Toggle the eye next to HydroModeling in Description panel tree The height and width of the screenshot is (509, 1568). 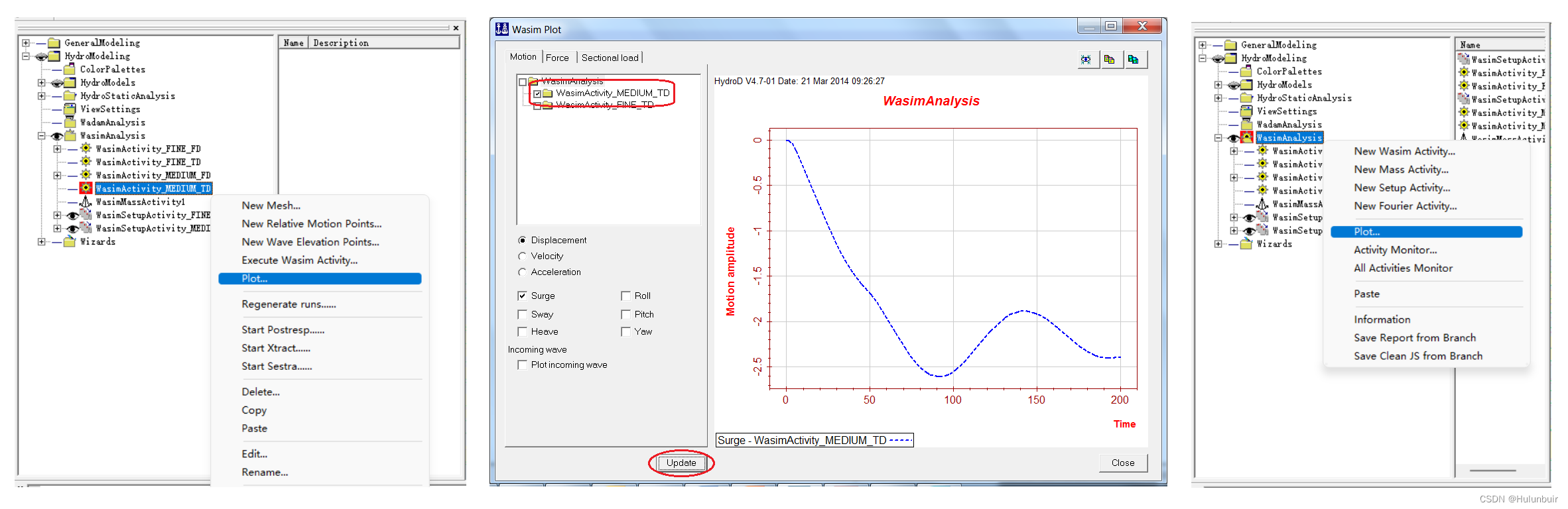(x=41, y=56)
